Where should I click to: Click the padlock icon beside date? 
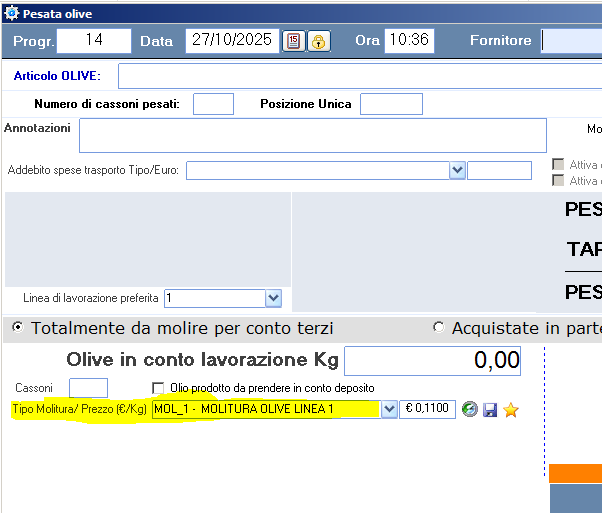tap(318, 41)
